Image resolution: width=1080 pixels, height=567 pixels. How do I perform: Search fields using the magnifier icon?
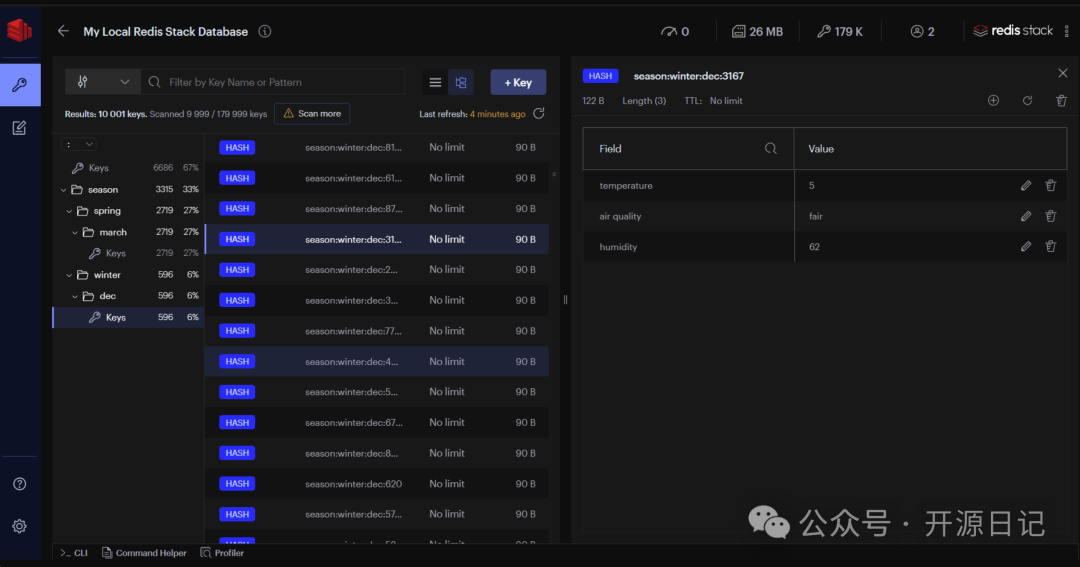(770, 149)
